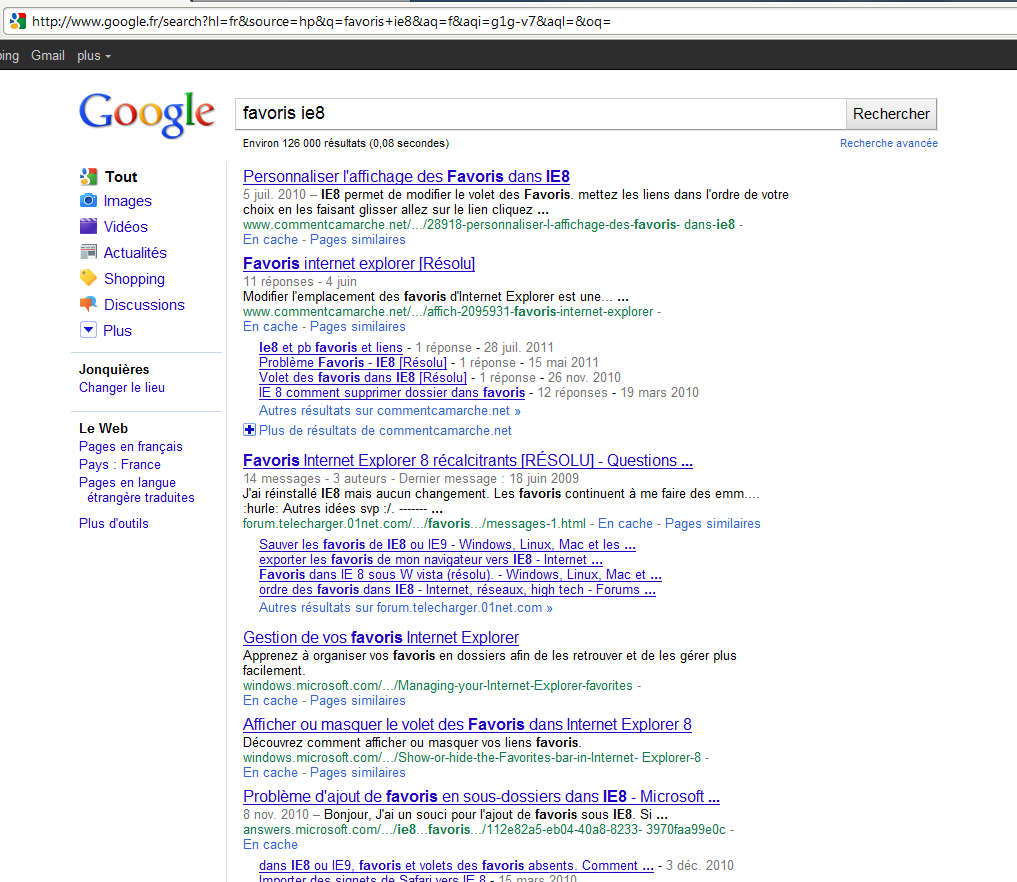1017x882 pixels.
Task: Open Personnaliser l'affichage des Favoris dans IE8
Action: coord(406,176)
